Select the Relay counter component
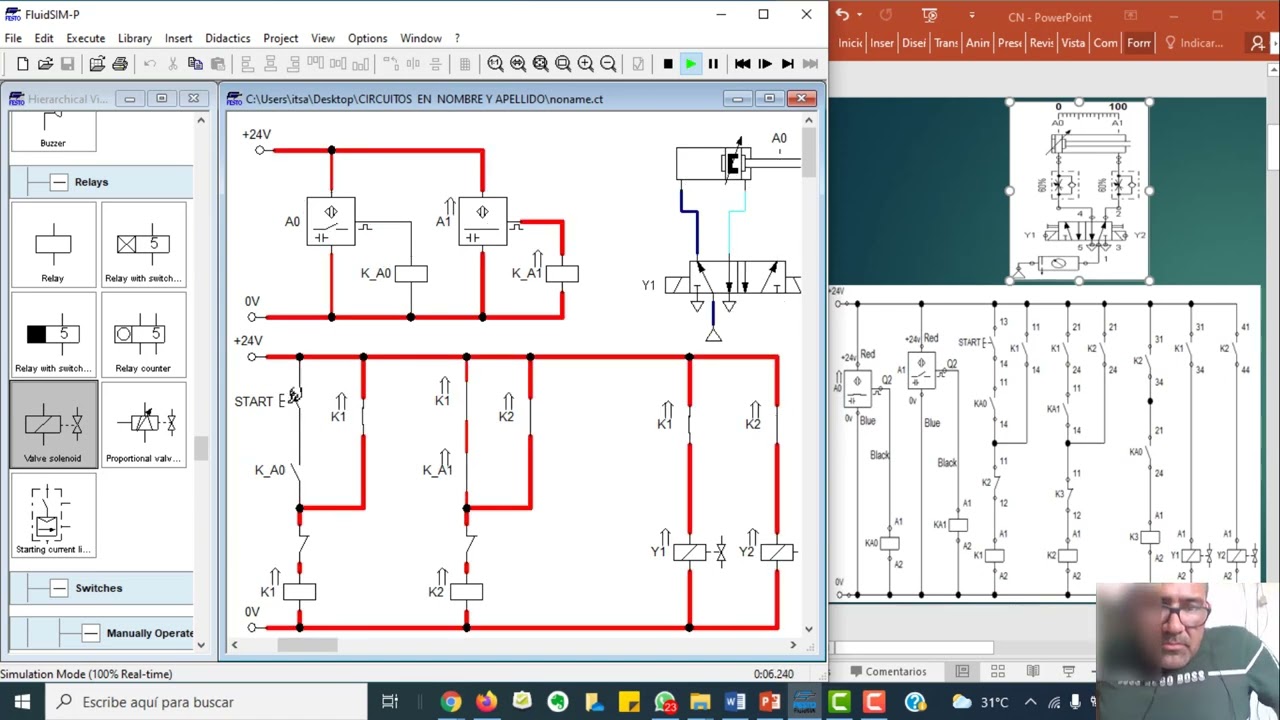 click(143, 335)
